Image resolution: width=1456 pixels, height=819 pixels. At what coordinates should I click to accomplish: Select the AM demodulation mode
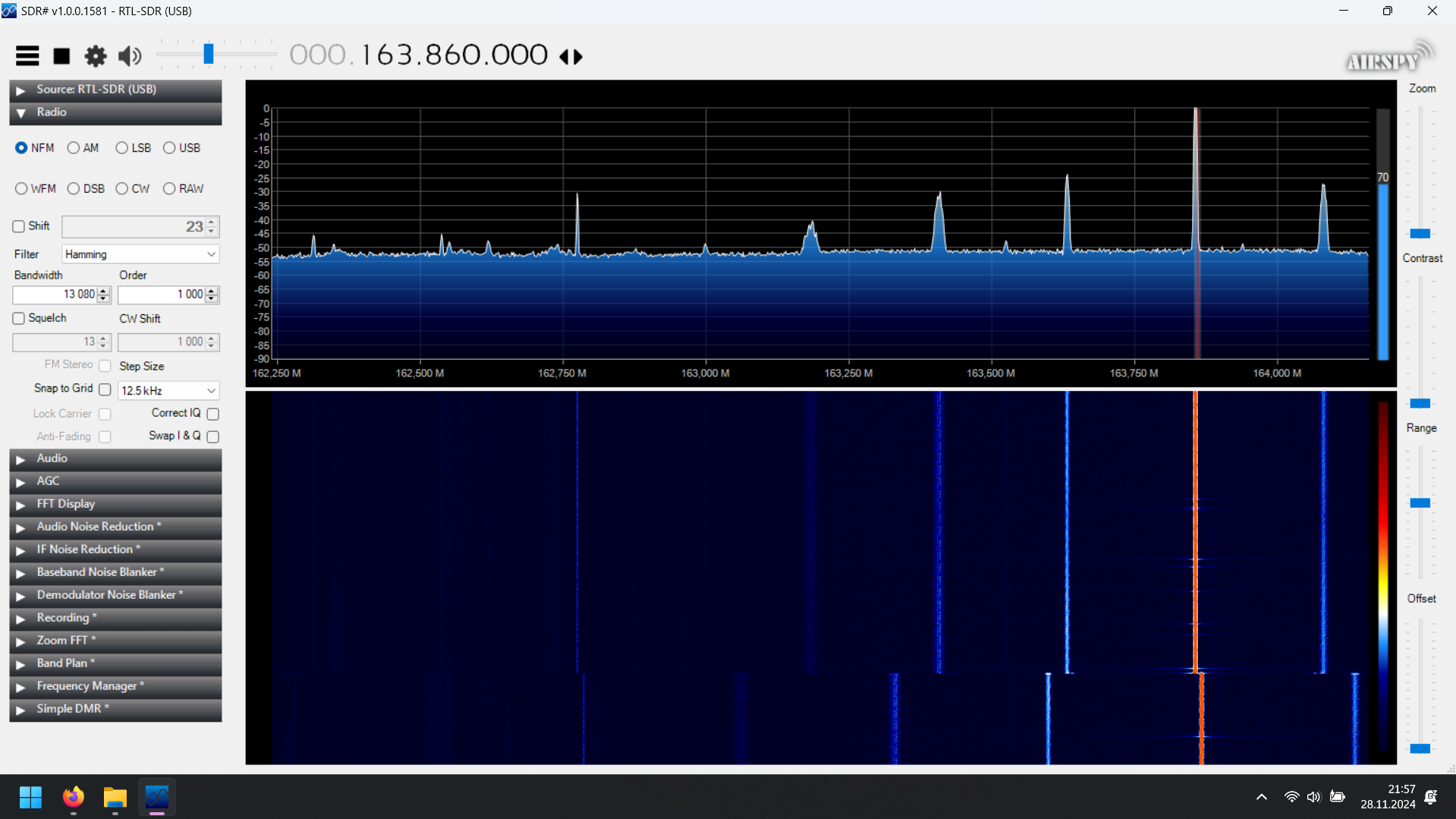[x=74, y=148]
